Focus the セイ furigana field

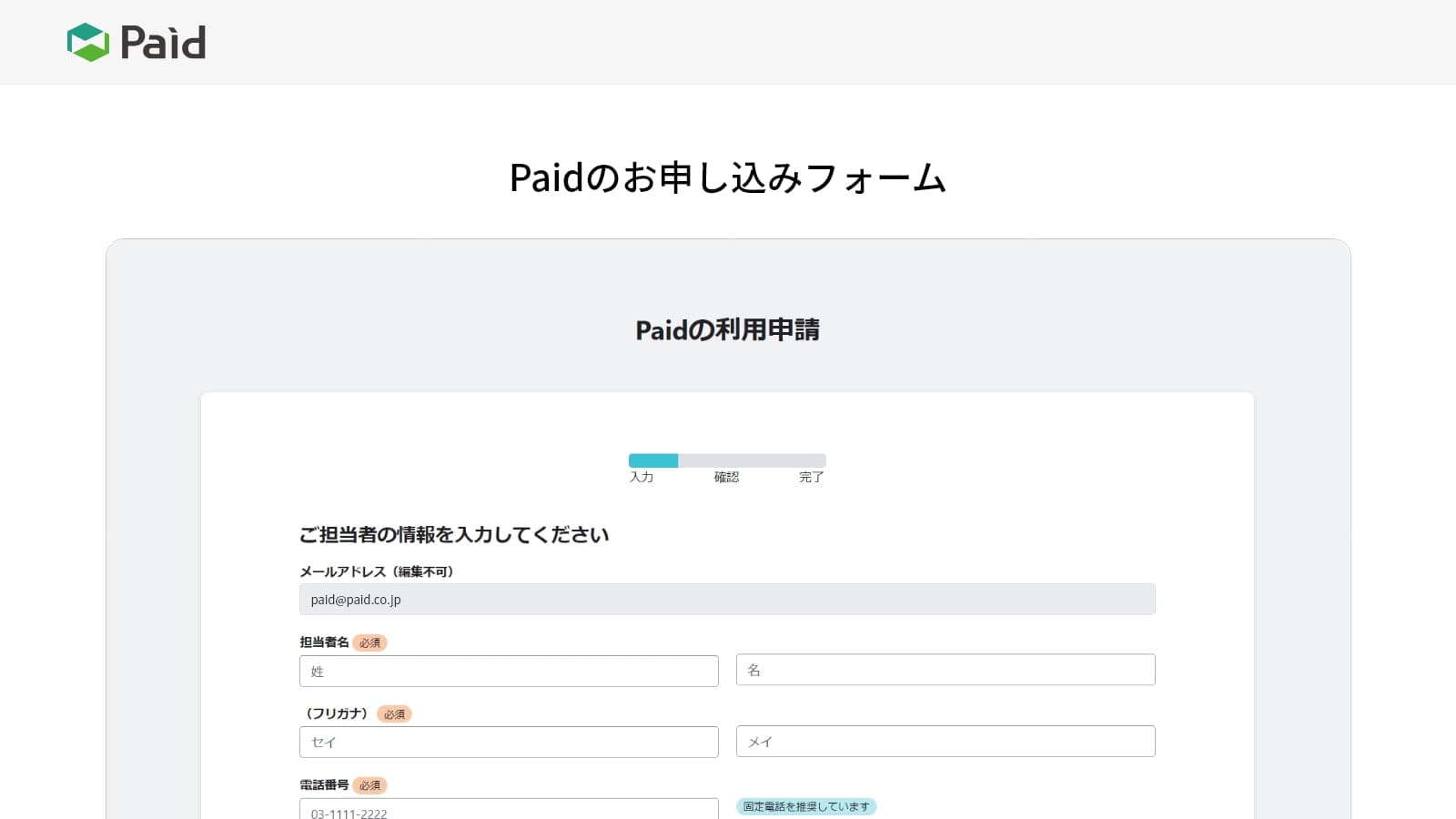tap(509, 743)
